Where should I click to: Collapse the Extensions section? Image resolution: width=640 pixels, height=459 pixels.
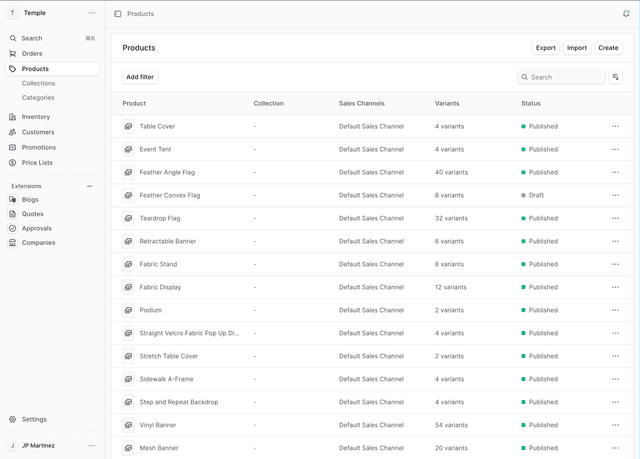(90, 186)
